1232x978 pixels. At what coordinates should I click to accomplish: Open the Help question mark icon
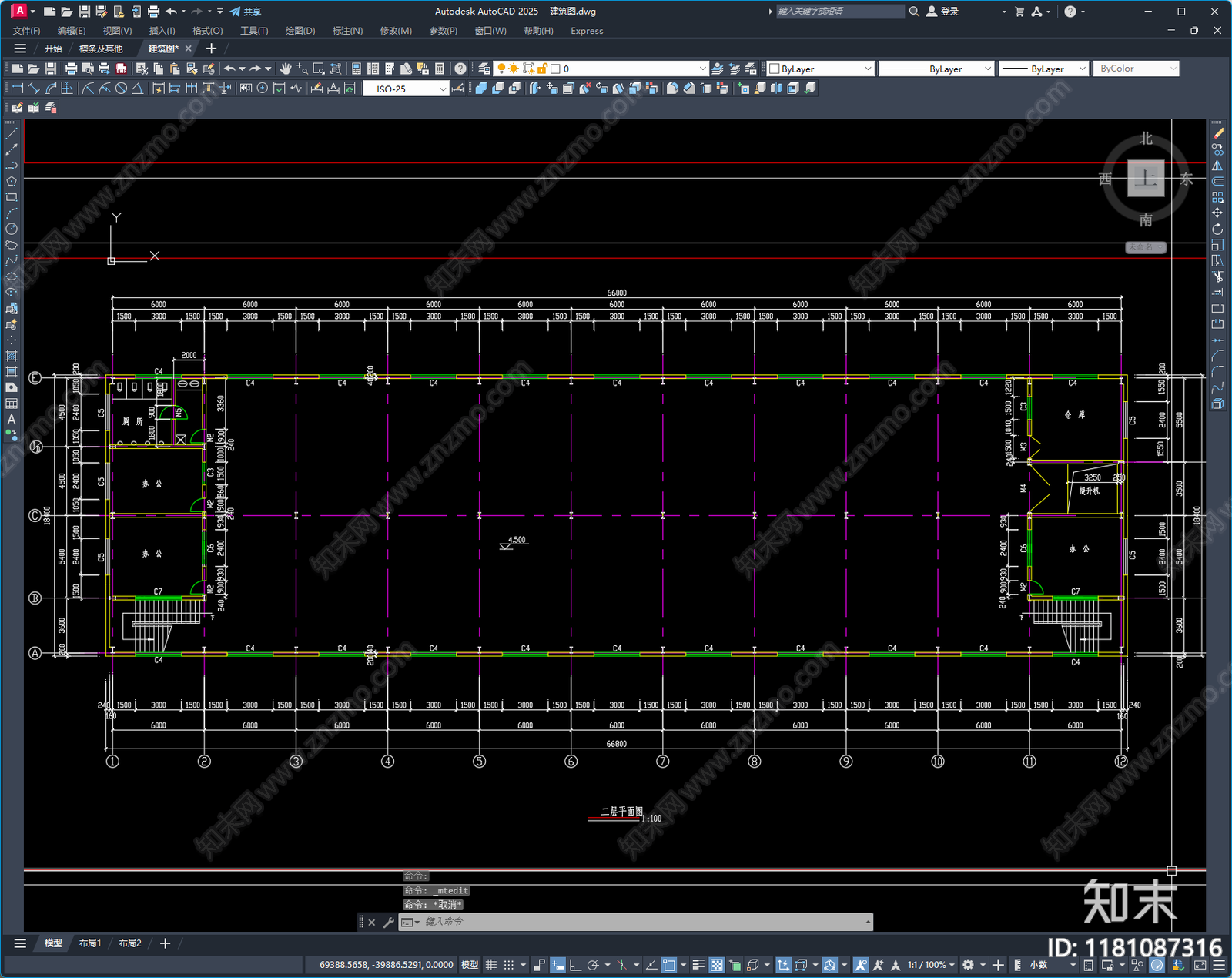point(460,69)
